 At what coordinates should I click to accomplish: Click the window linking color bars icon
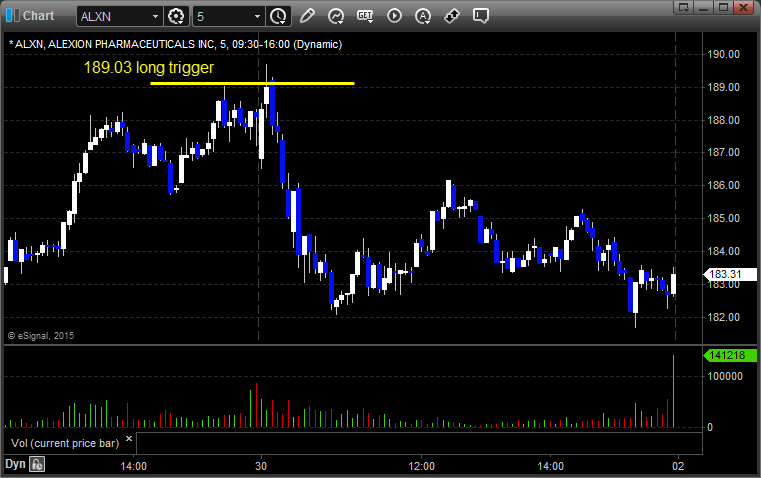click(x=13, y=16)
